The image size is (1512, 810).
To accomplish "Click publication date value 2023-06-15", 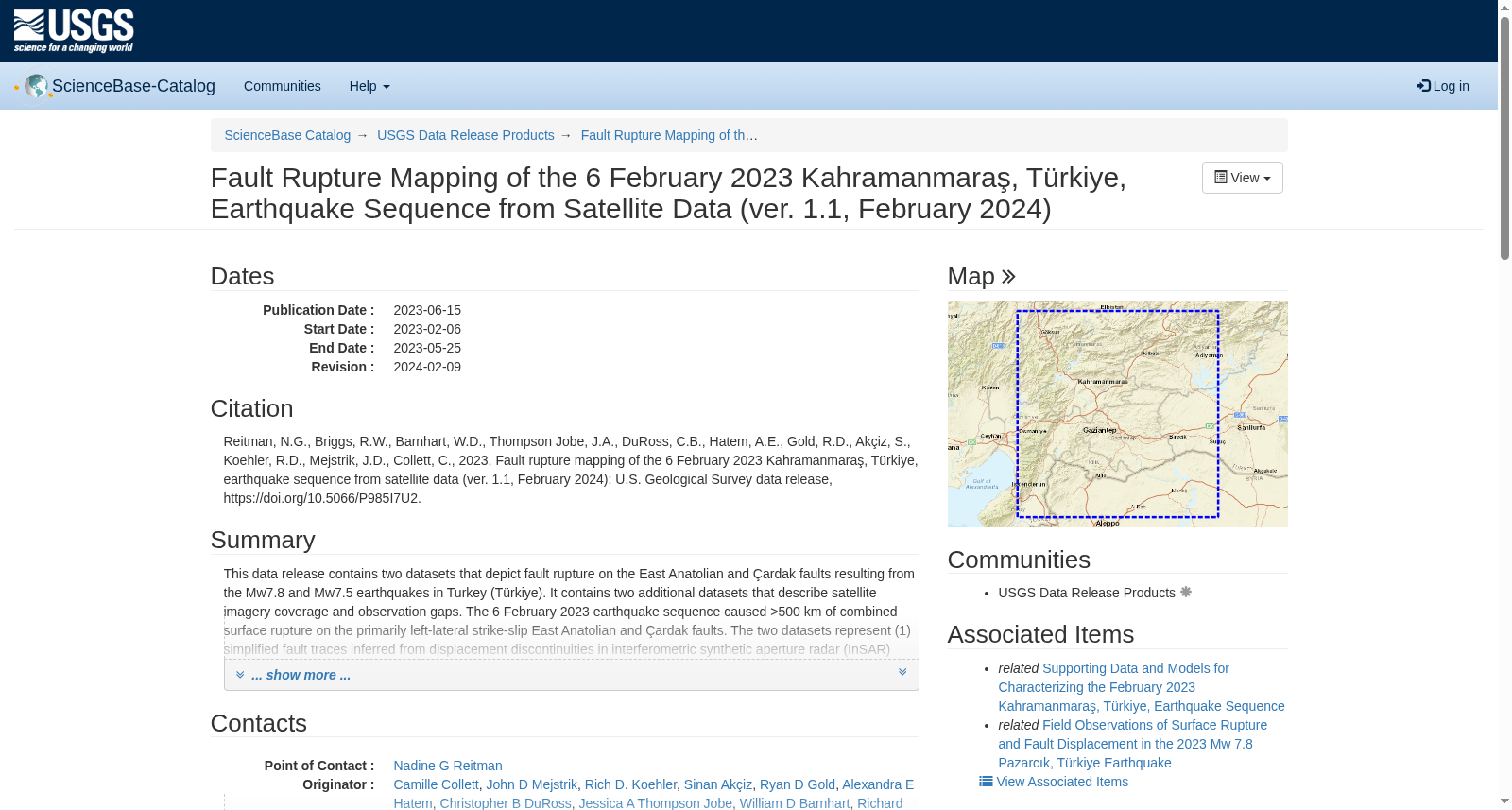I will (427, 310).
